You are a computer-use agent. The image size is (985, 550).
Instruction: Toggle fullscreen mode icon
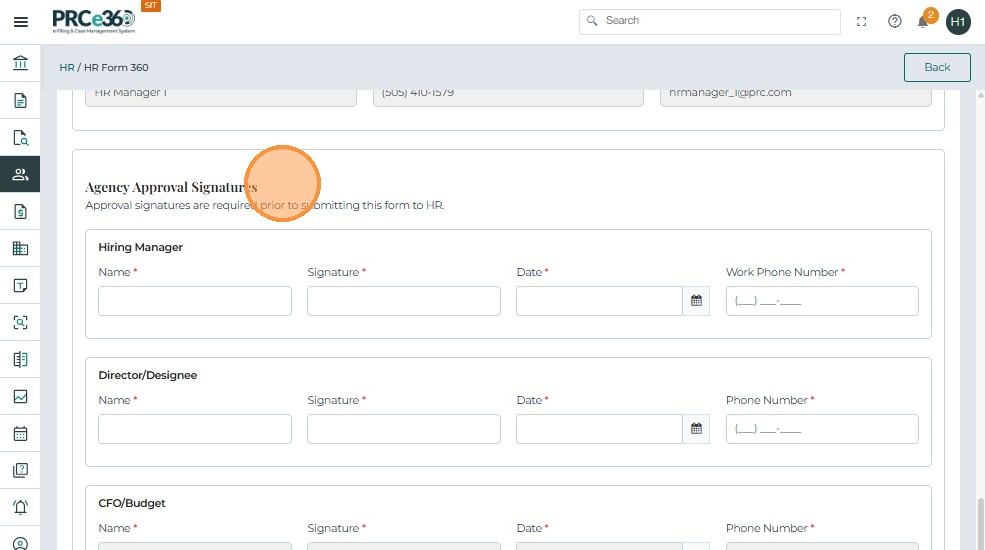[x=862, y=21]
